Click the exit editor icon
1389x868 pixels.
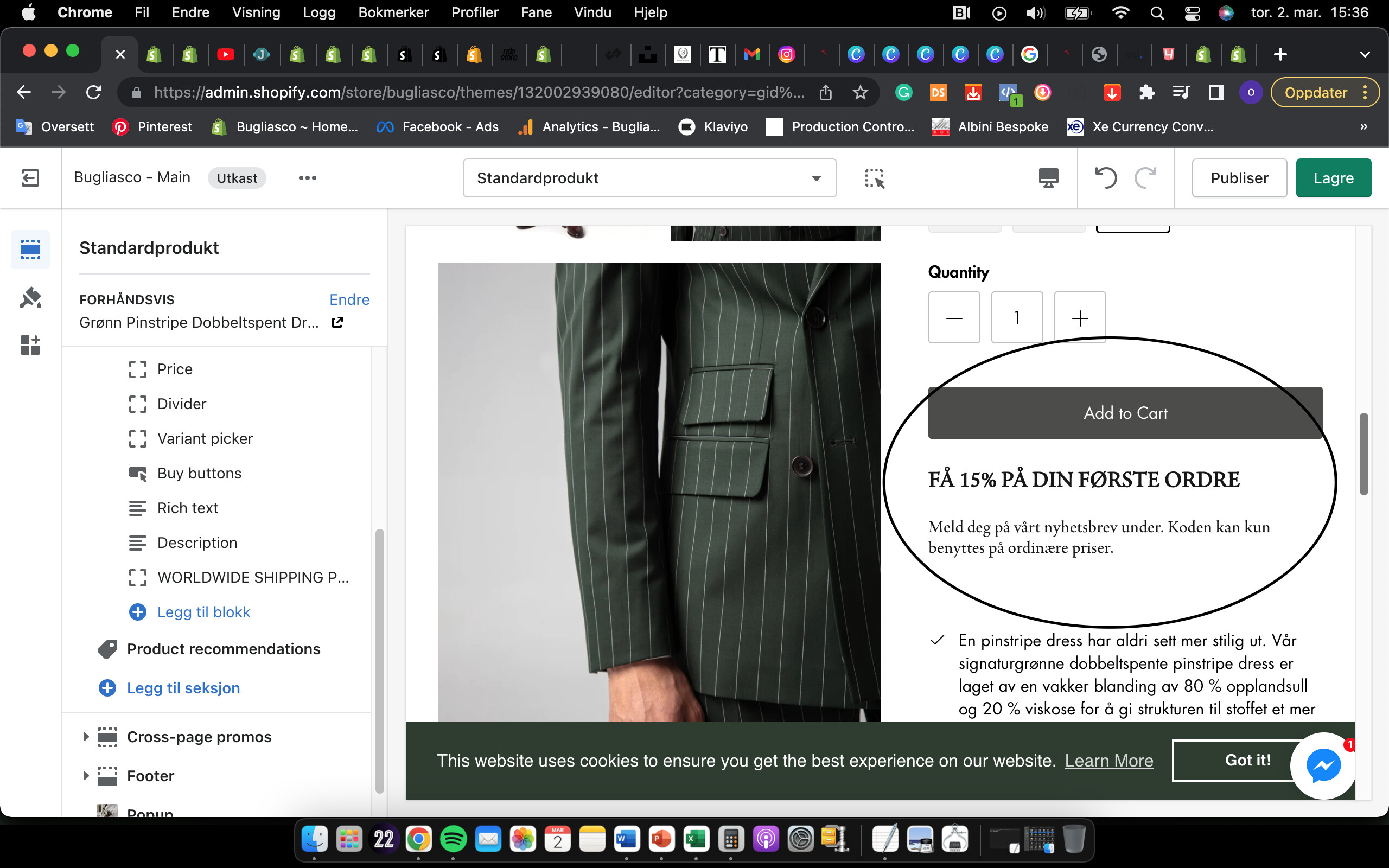(30, 178)
